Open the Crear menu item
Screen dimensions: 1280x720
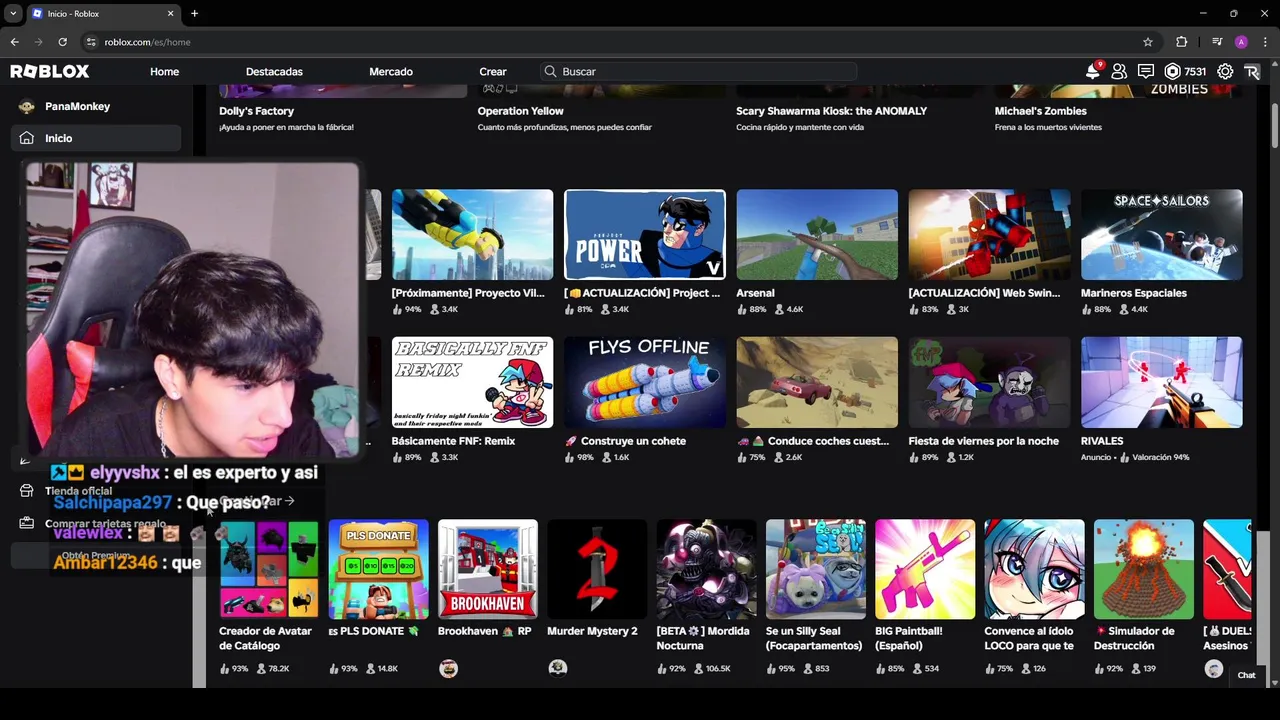tap(493, 71)
